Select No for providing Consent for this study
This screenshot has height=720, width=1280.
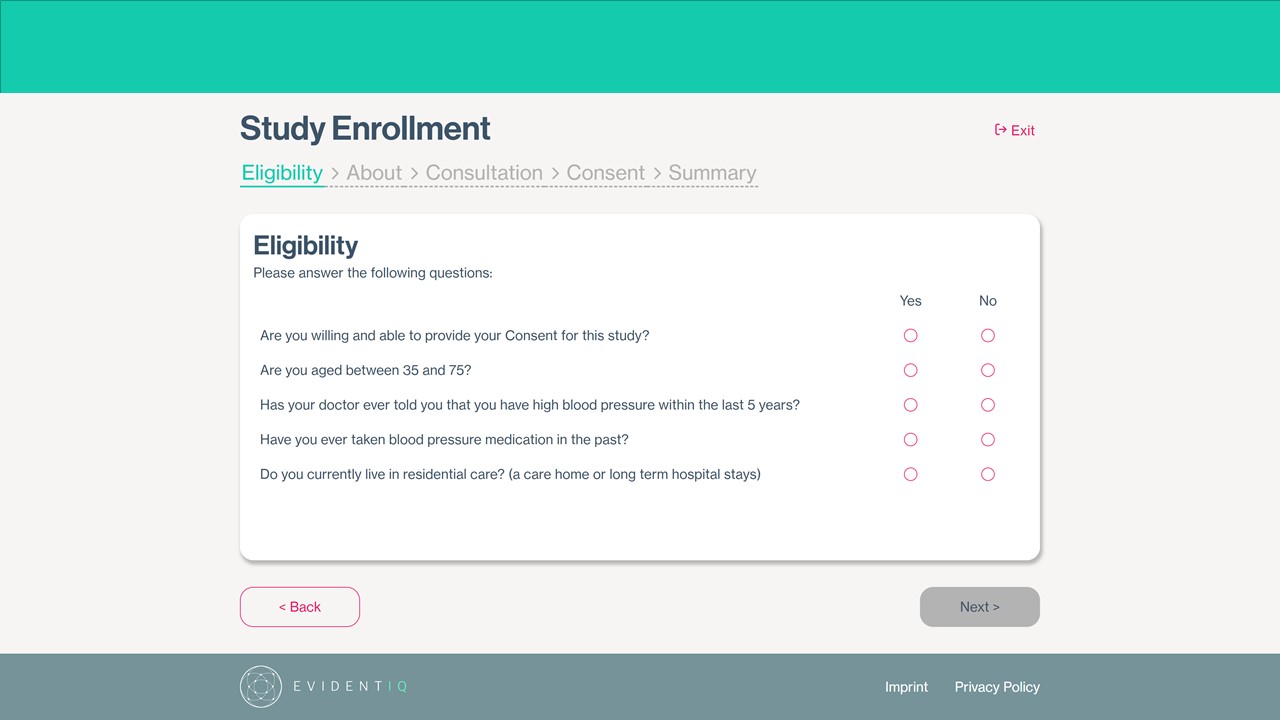pos(987,335)
